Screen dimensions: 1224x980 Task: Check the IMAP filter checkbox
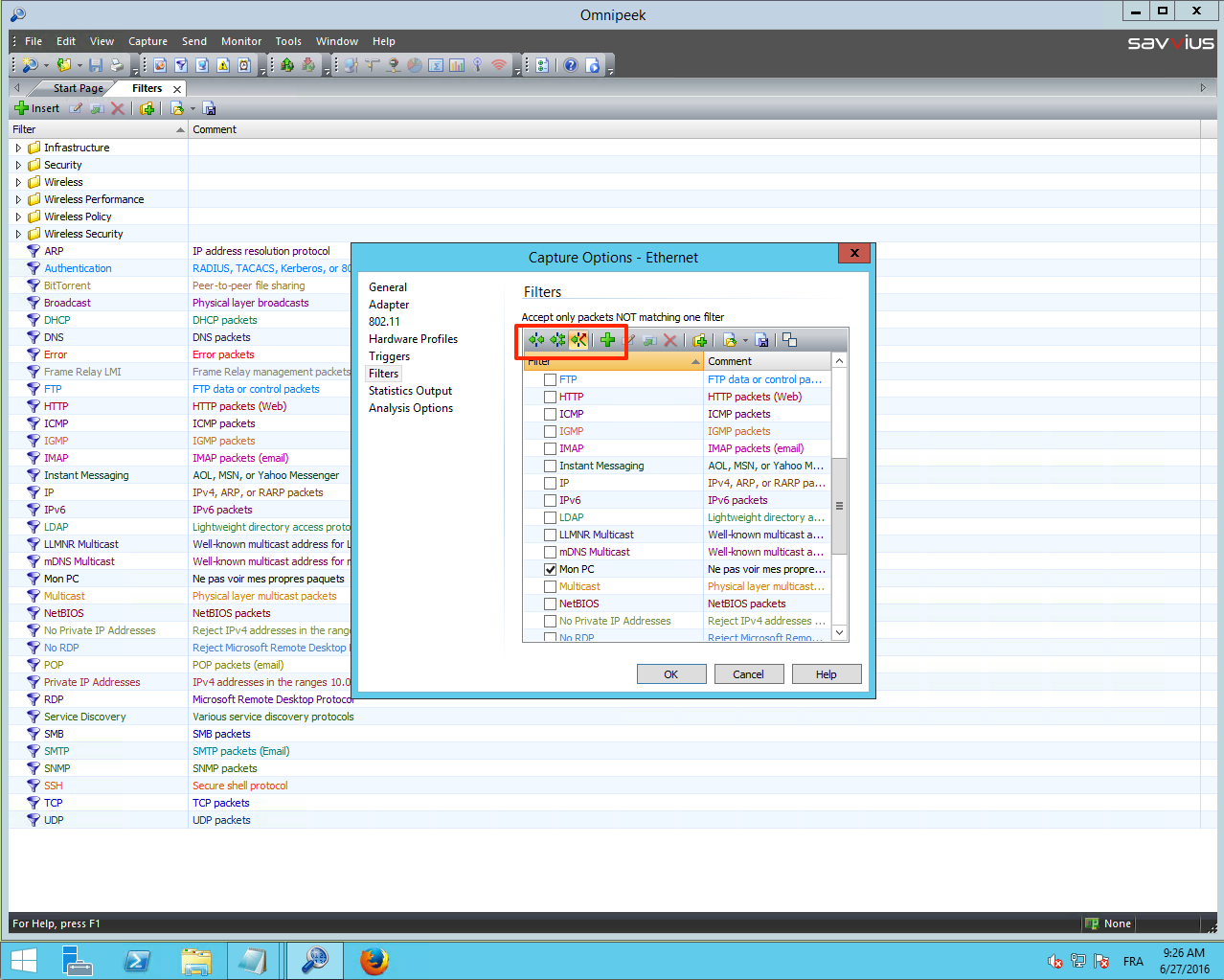coord(550,448)
